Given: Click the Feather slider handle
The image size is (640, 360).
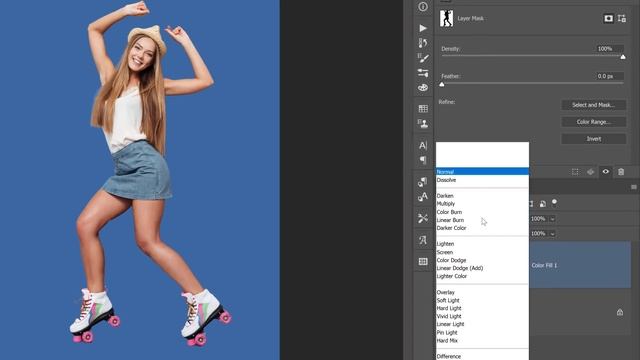Looking at the screenshot, I should (442, 84).
